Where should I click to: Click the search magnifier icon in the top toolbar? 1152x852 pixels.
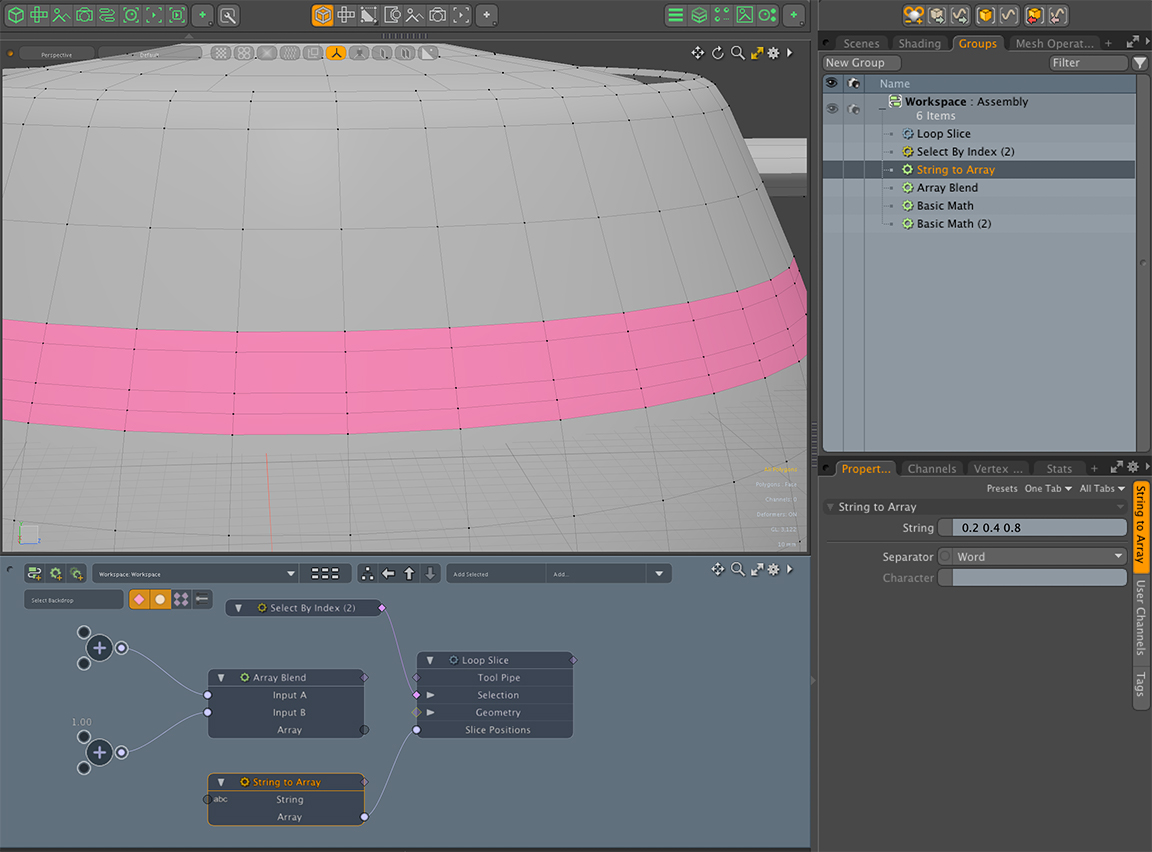(x=228, y=15)
